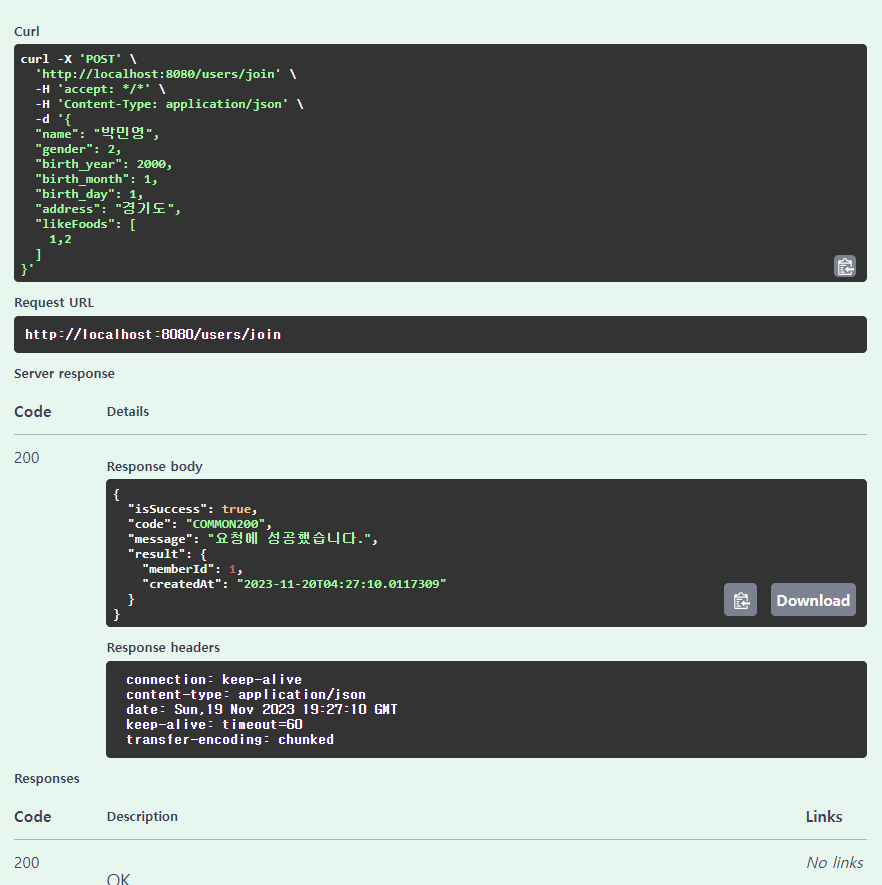The width and height of the screenshot is (882, 885).
Task: Click the "likeFoods": [ line in curl
Action: point(85,224)
